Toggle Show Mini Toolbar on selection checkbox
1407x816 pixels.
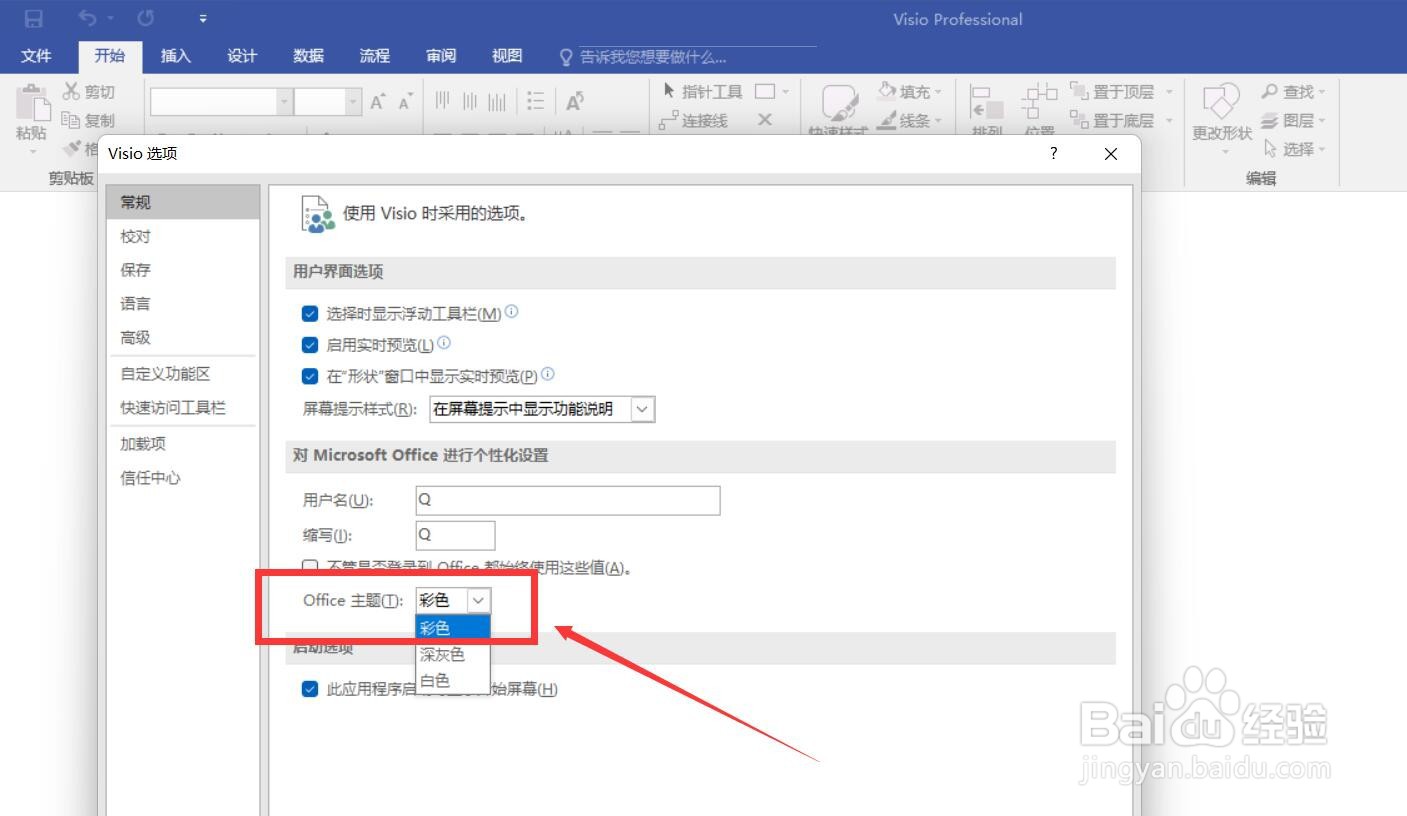point(310,314)
